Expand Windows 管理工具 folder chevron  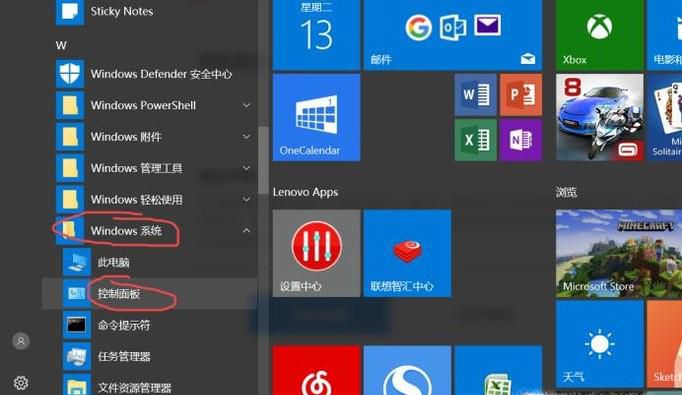[246, 168]
